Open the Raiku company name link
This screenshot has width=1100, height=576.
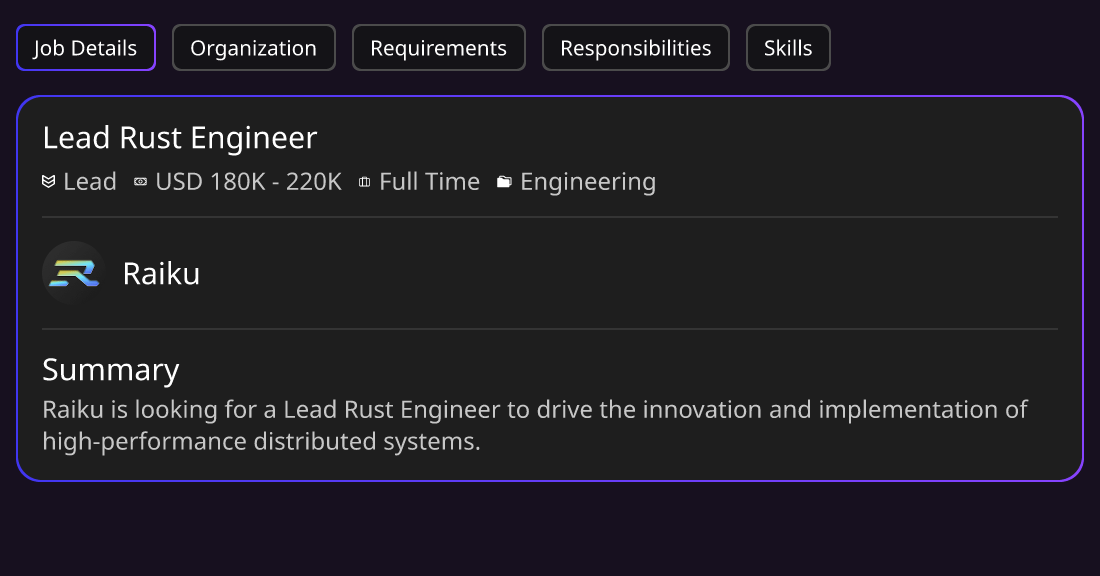161,274
